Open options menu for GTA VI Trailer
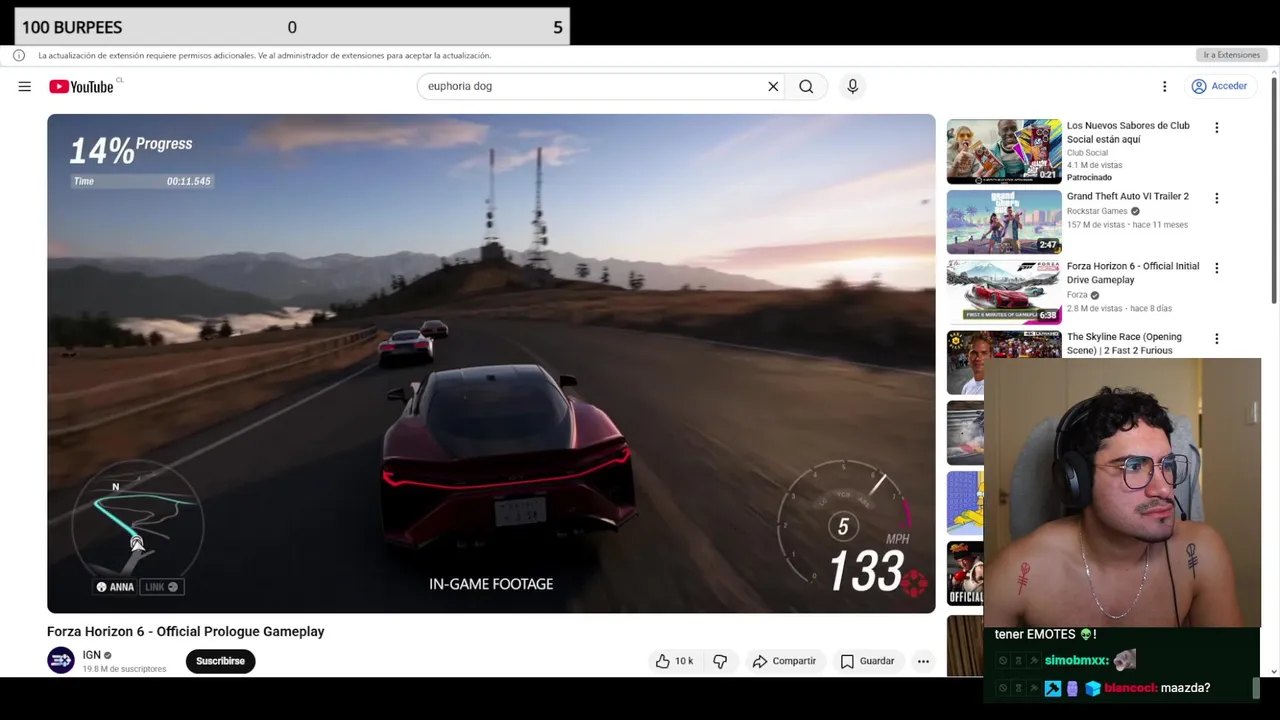Screen dimensions: 1280x720 [x=1216, y=198]
